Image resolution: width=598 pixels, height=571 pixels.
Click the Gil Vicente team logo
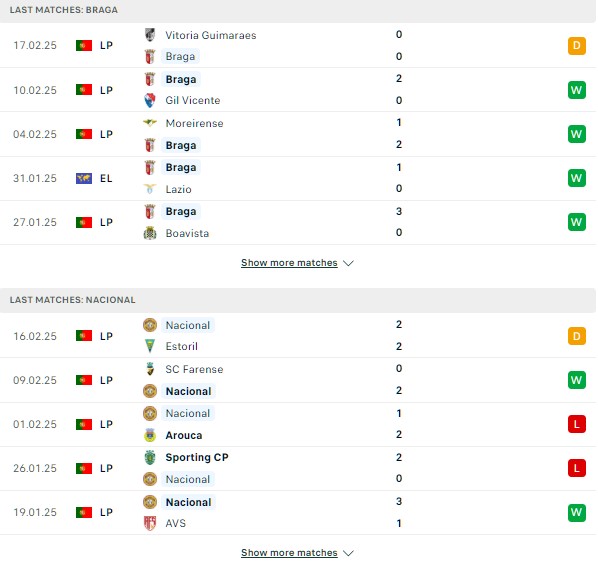[x=150, y=100]
